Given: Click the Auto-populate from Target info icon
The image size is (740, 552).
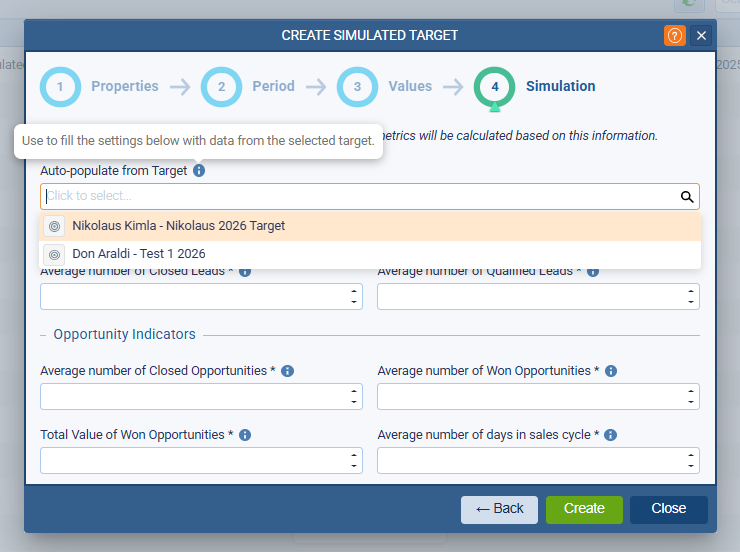Looking at the screenshot, I should pos(199,171).
